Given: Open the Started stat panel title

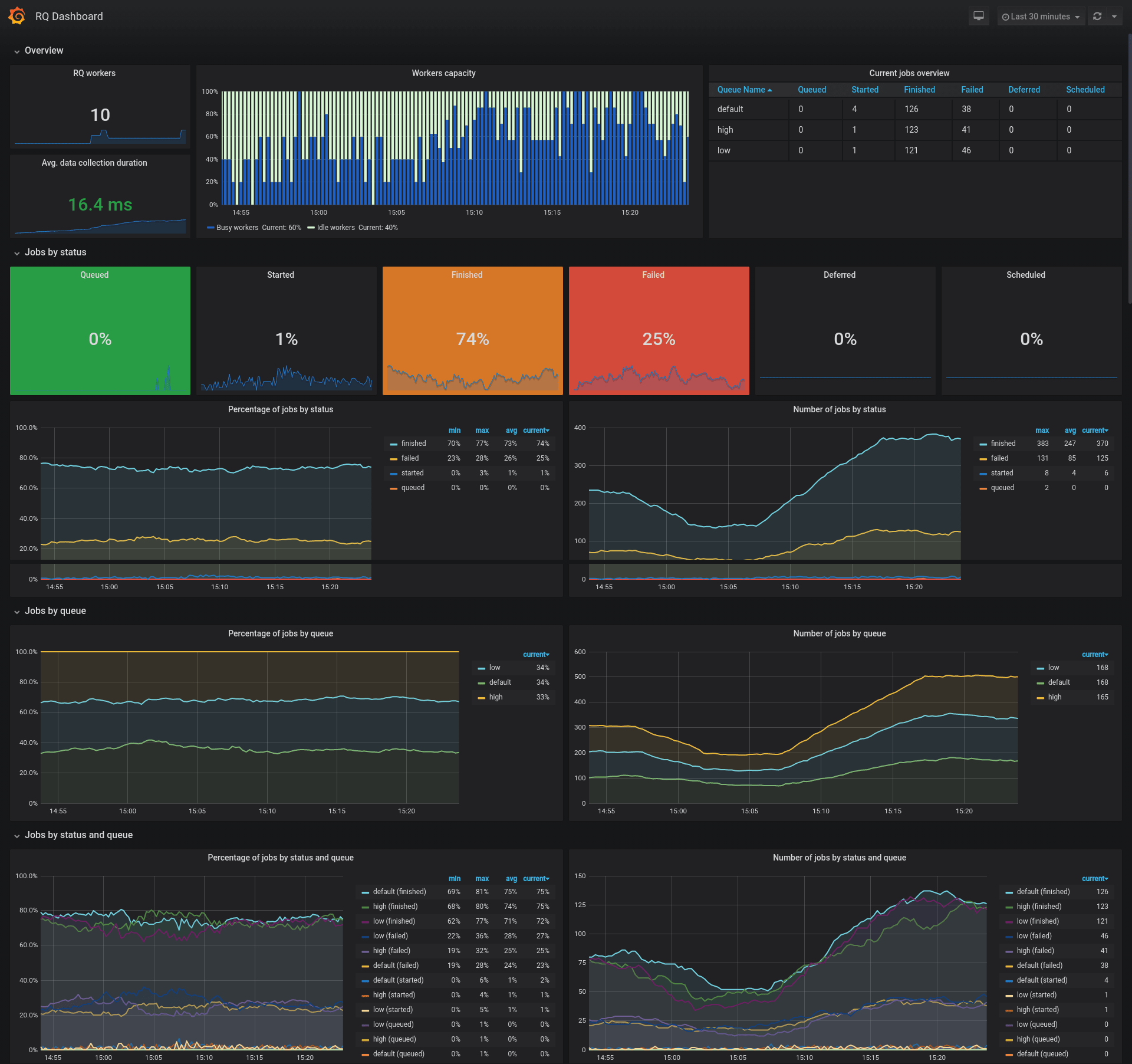Looking at the screenshot, I should click(x=281, y=275).
